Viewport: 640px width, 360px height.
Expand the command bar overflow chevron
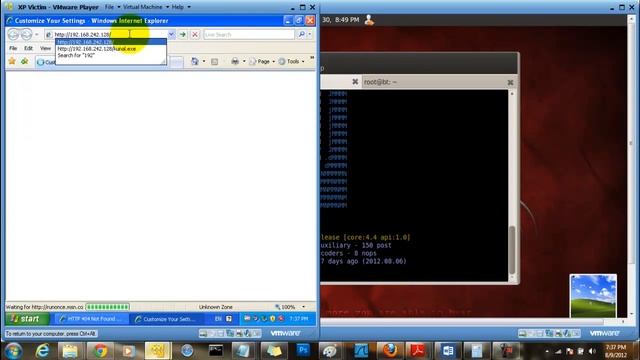point(312,58)
